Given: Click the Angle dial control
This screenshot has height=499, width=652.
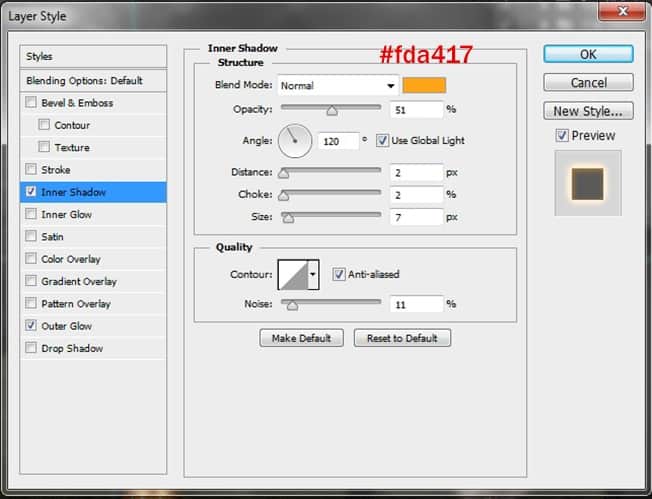Looking at the screenshot, I should coord(295,141).
